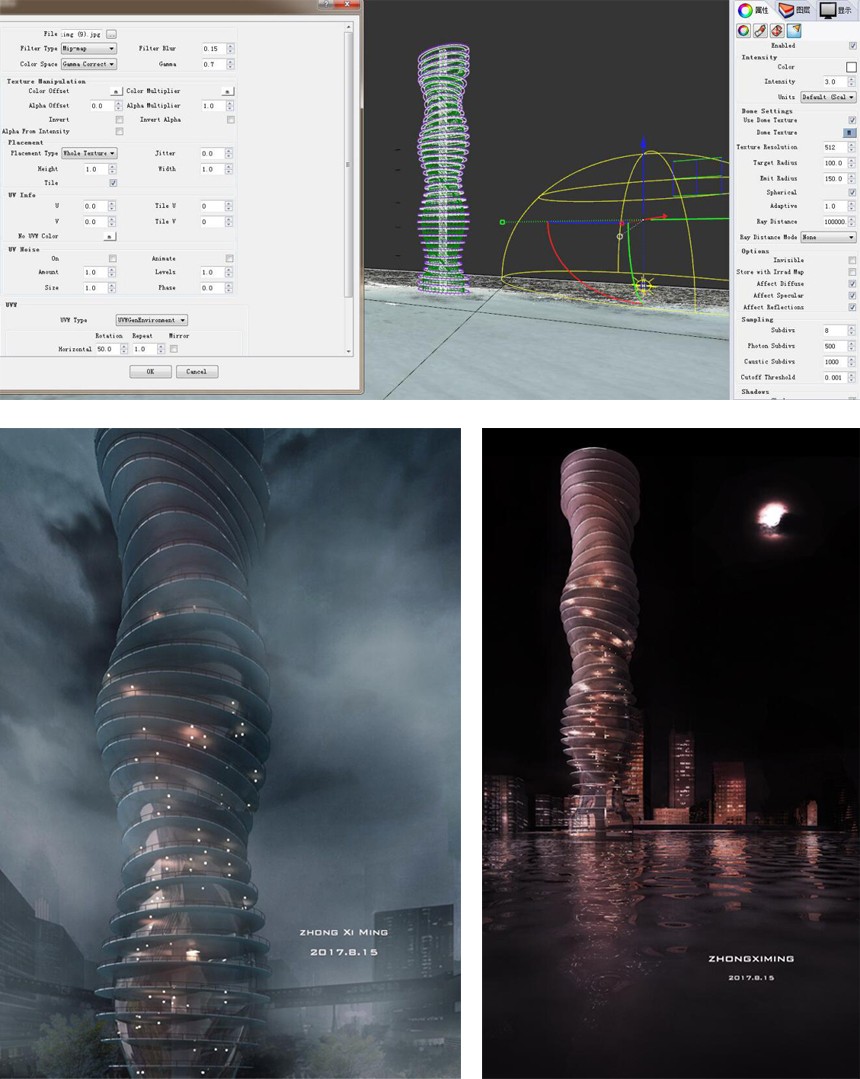Image resolution: width=860 pixels, height=1079 pixels.
Task: Toggle Affect Reflections checkbox
Action: coord(852,307)
